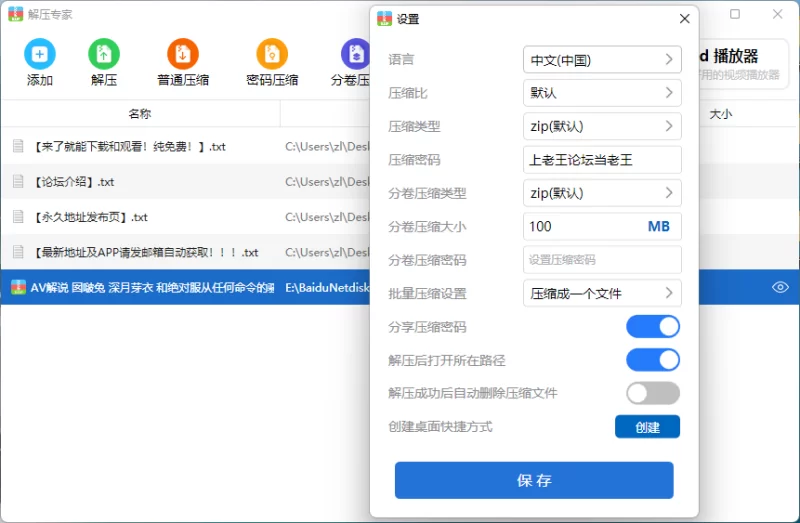Open the 批量压缩设置 dropdown
This screenshot has width=800, height=523.
click(x=602, y=293)
